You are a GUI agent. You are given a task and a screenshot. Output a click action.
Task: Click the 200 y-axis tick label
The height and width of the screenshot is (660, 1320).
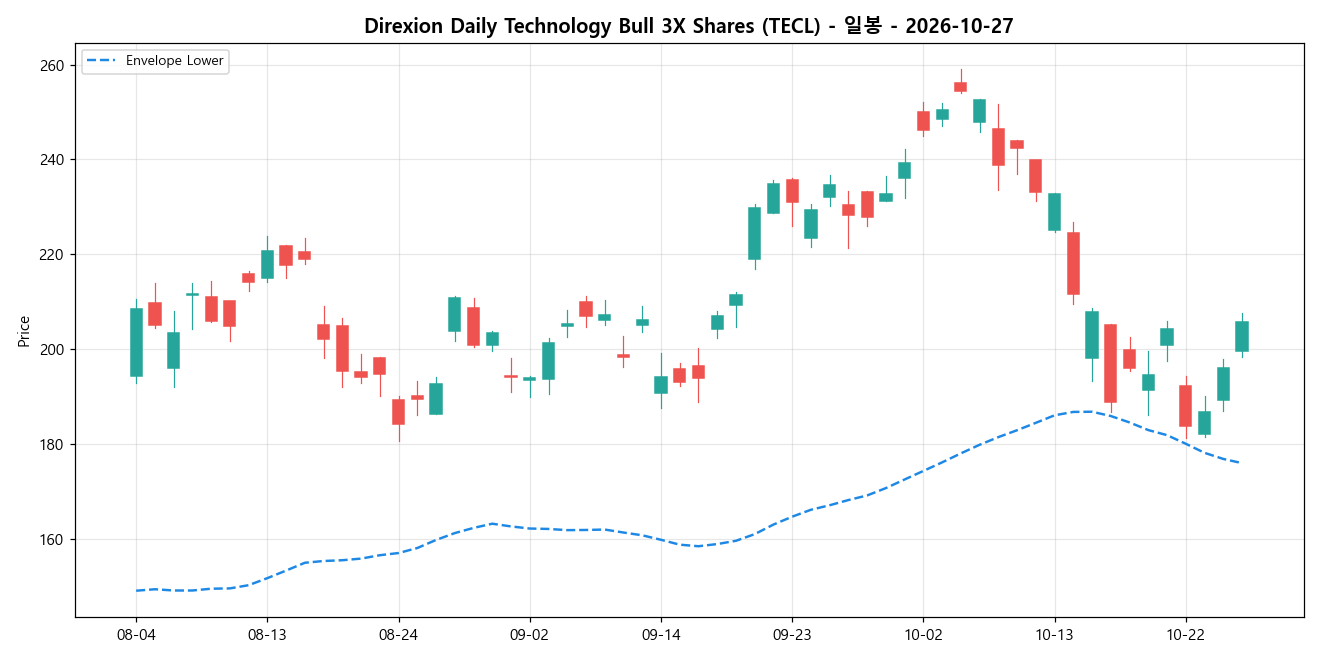click(x=50, y=350)
